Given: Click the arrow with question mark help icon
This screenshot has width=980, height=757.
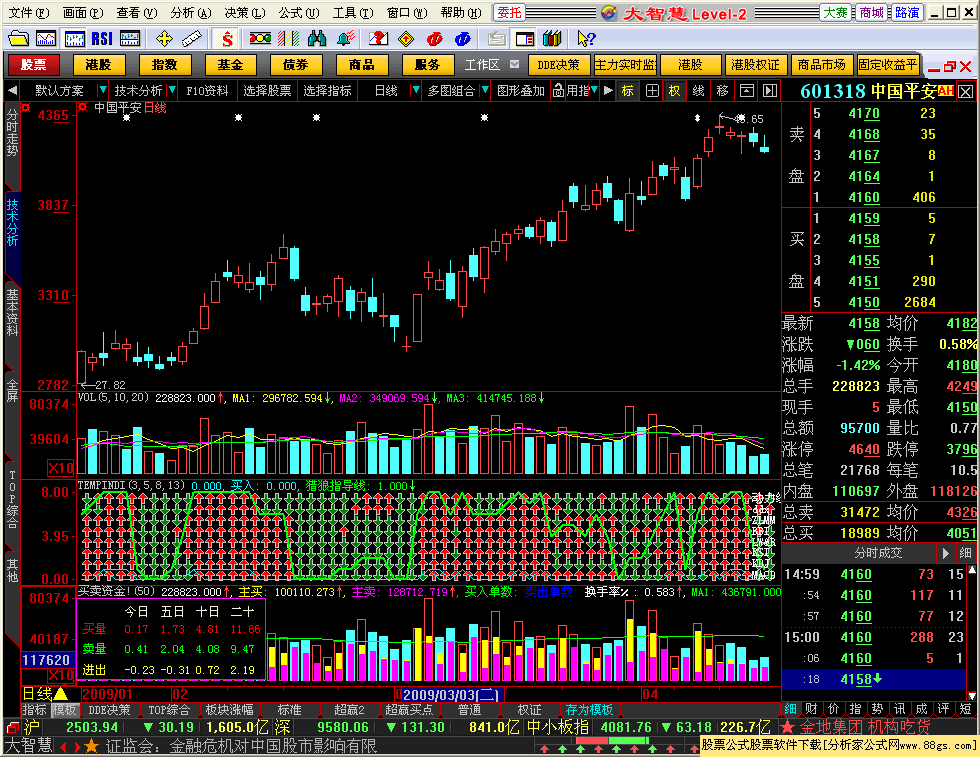Looking at the screenshot, I should pyautogui.click(x=586, y=39).
